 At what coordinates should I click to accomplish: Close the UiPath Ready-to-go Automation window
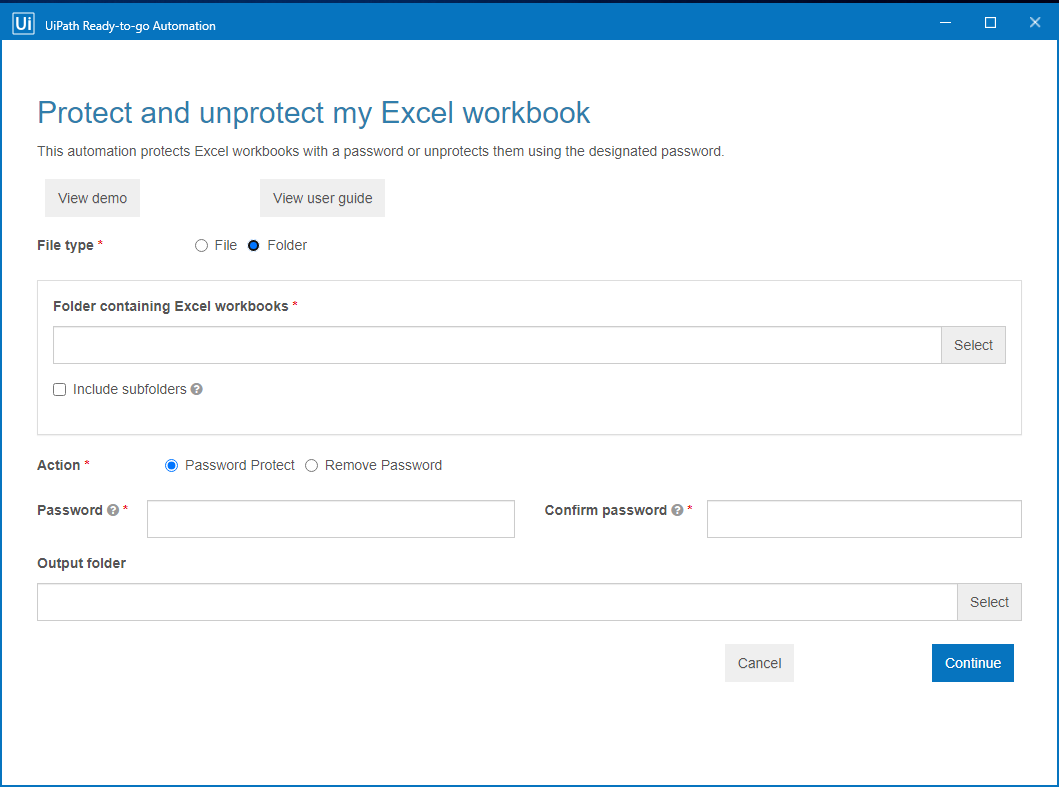pyautogui.click(x=1035, y=23)
